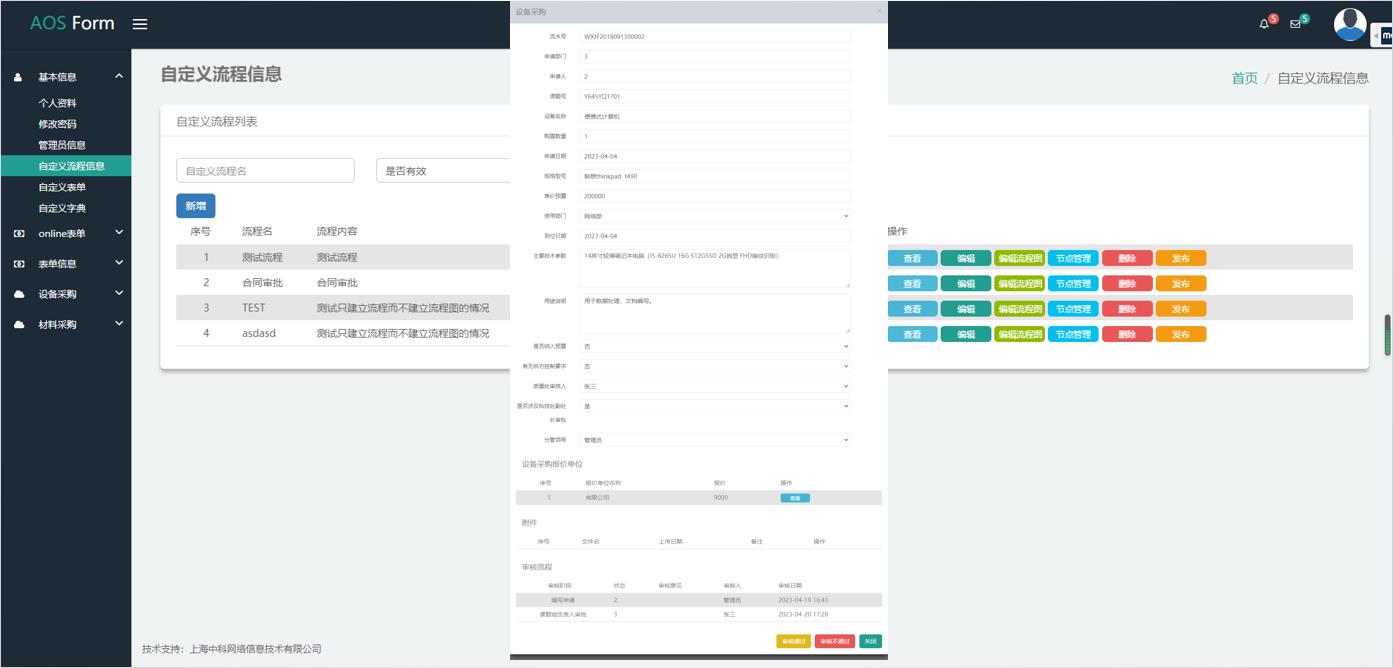1394x668 pixels.
Task: Click the yellow 审核通过 button
Action: click(x=793, y=641)
